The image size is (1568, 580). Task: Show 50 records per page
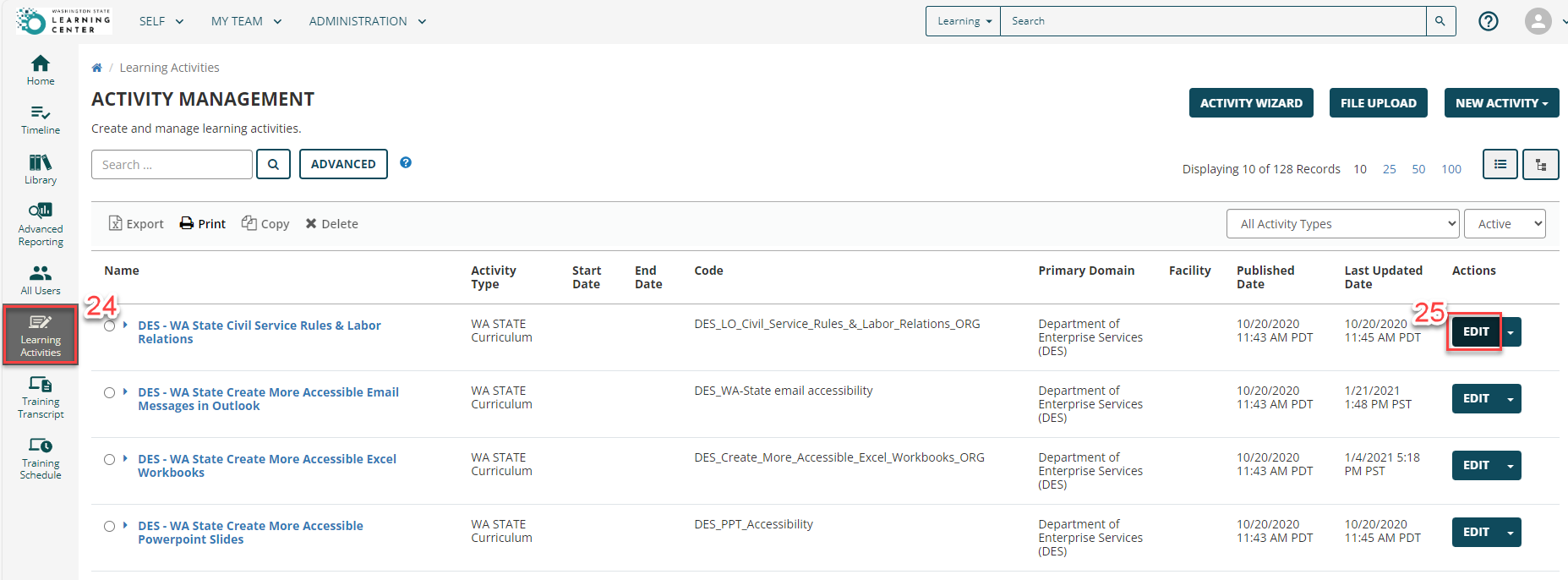pos(1418,169)
